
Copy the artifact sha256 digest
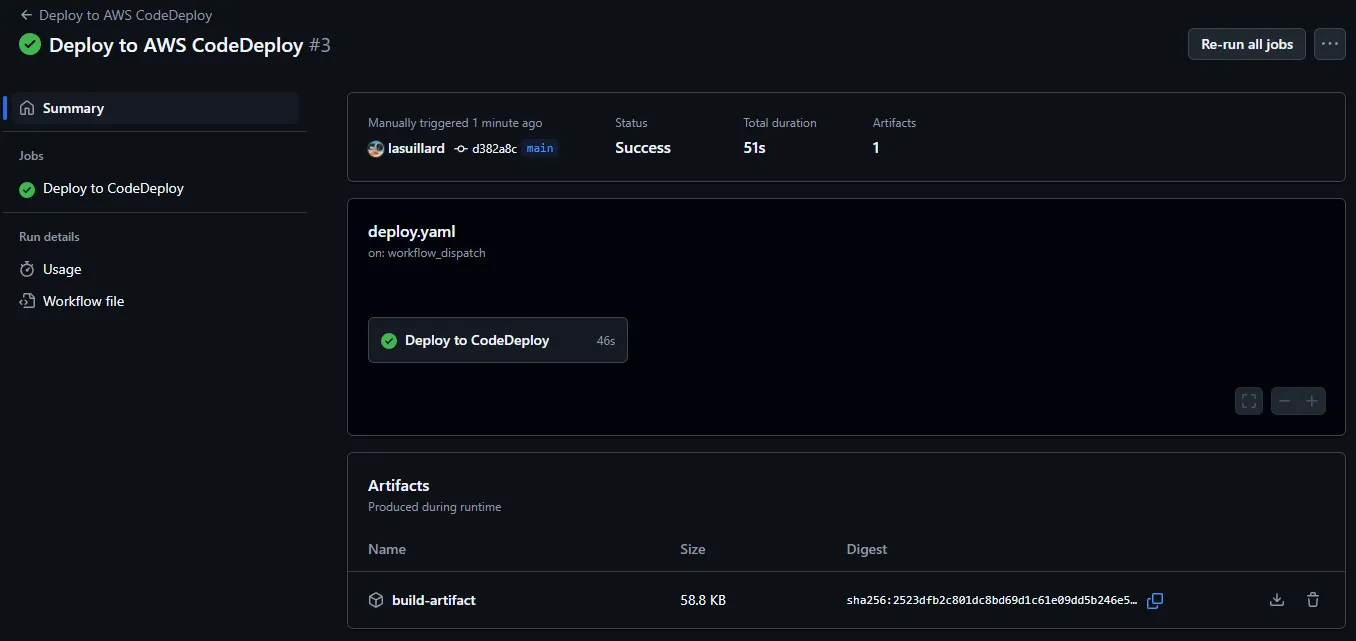1155,600
